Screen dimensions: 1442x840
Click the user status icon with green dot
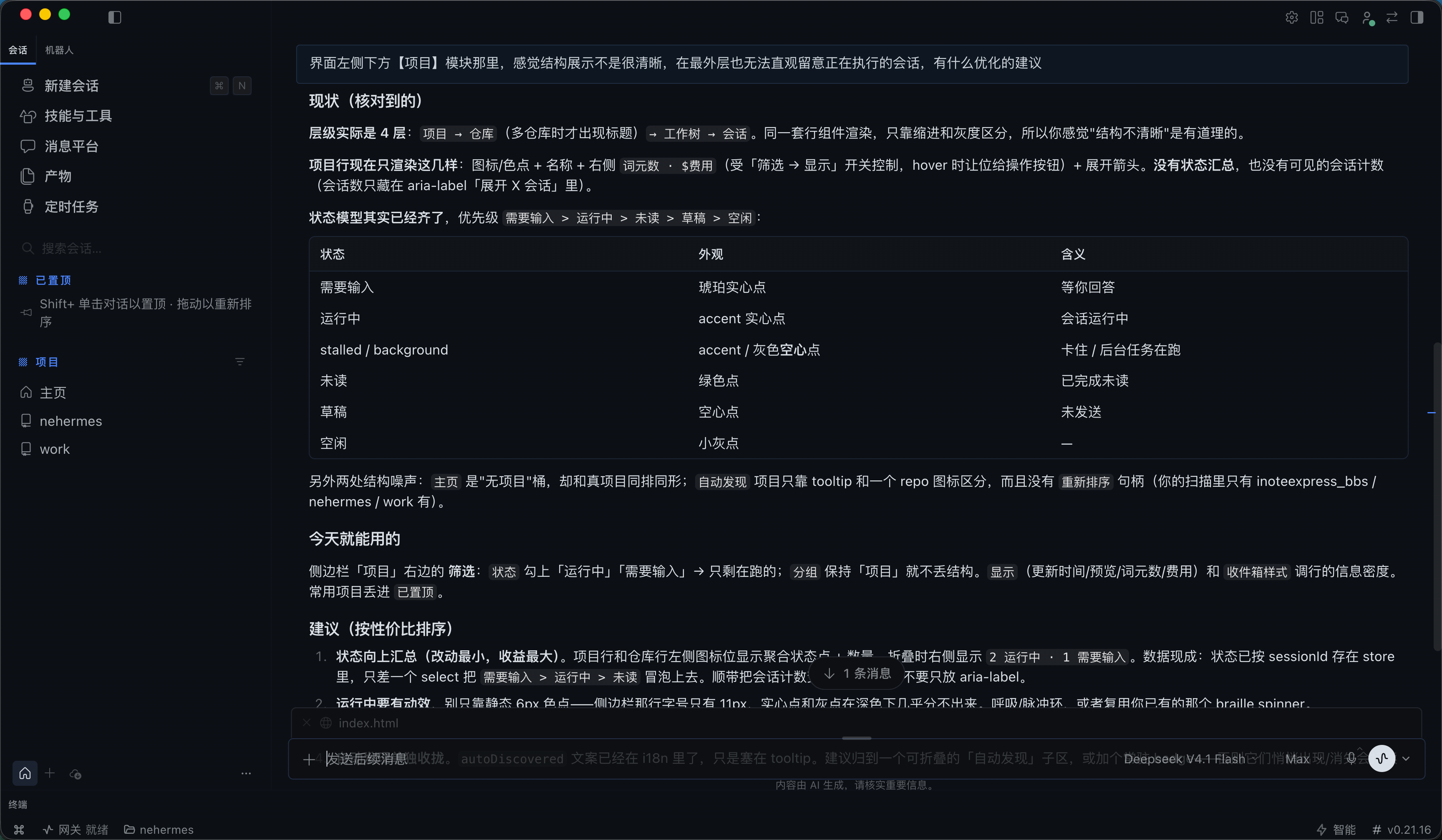click(x=1368, y=18)
